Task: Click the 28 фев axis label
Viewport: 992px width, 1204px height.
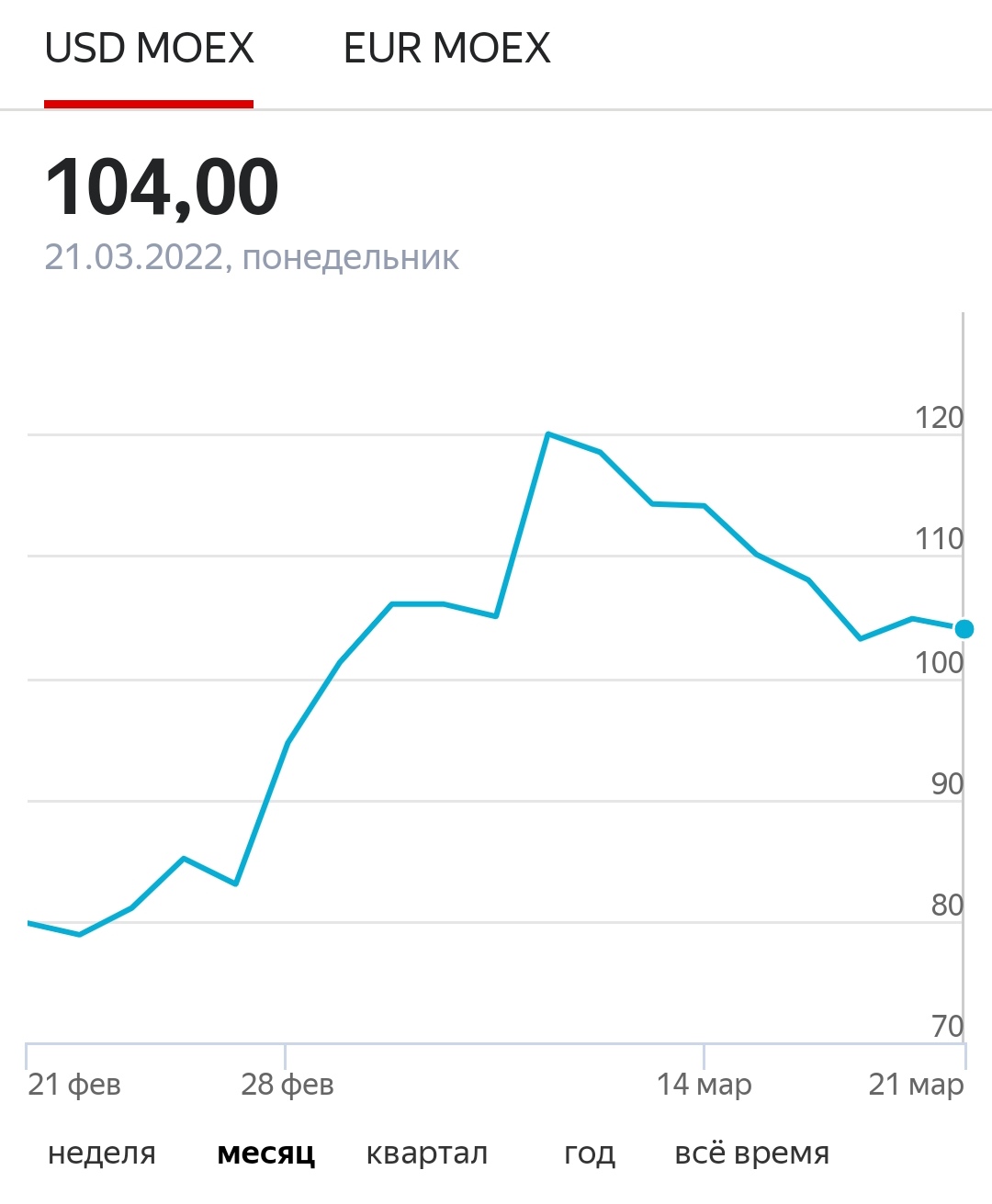Action: click(287, 1085)
